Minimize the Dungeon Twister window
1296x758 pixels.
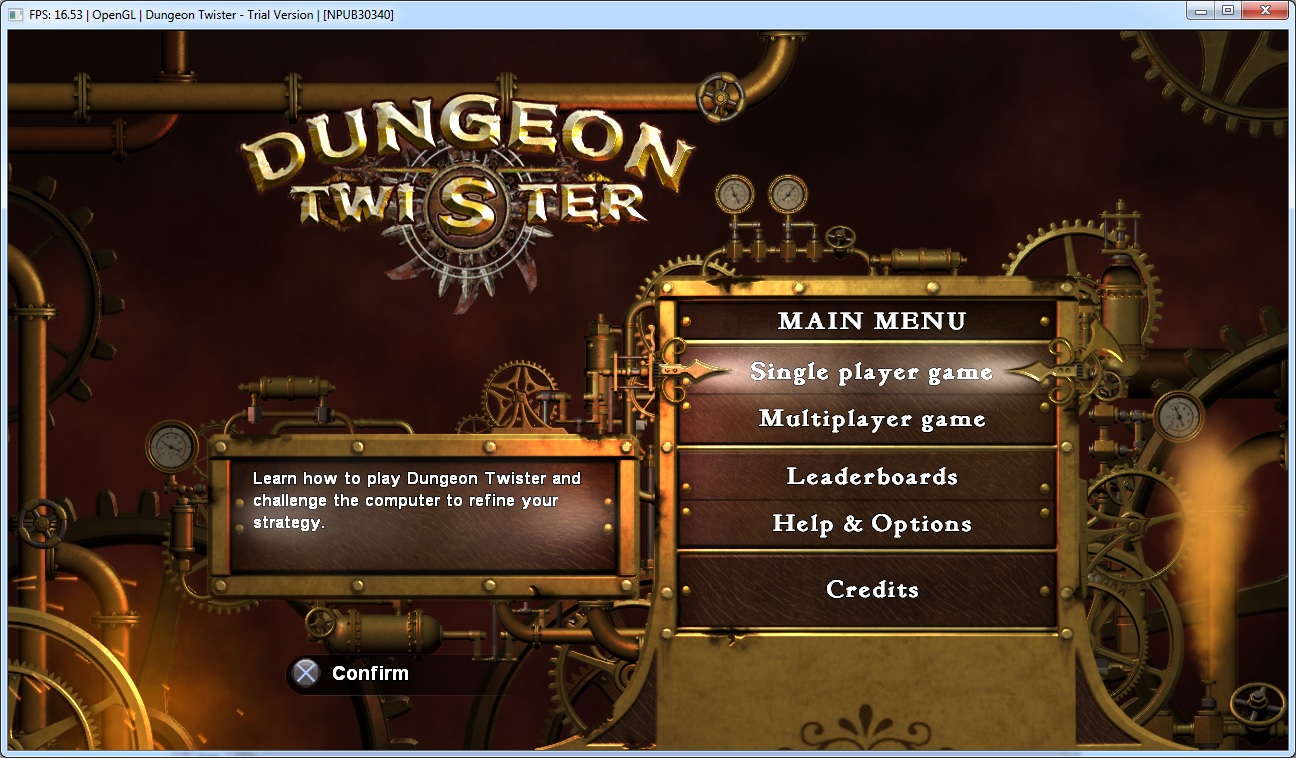(x=1202, y=10)
